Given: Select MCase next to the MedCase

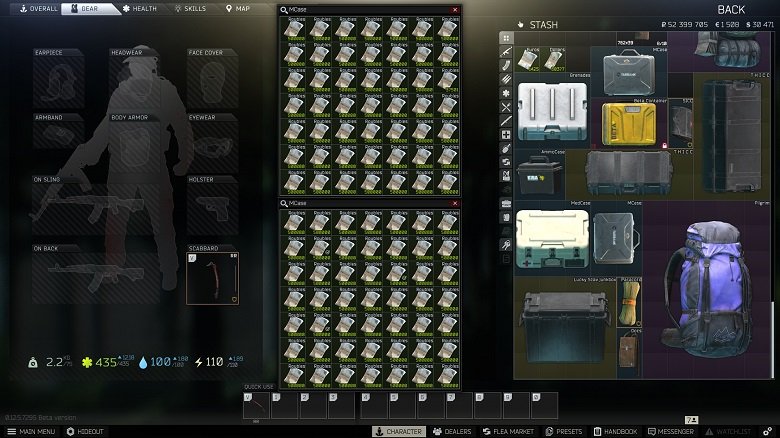Looking at the screenshot, I should (x=616, y=238).
